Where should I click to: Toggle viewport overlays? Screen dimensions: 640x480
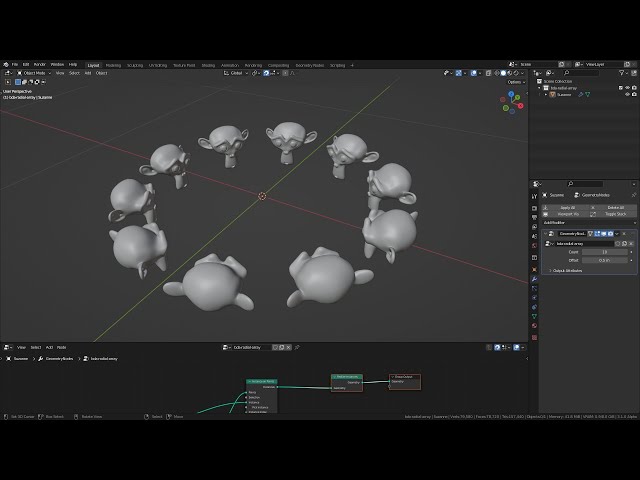tap(473, 73)
